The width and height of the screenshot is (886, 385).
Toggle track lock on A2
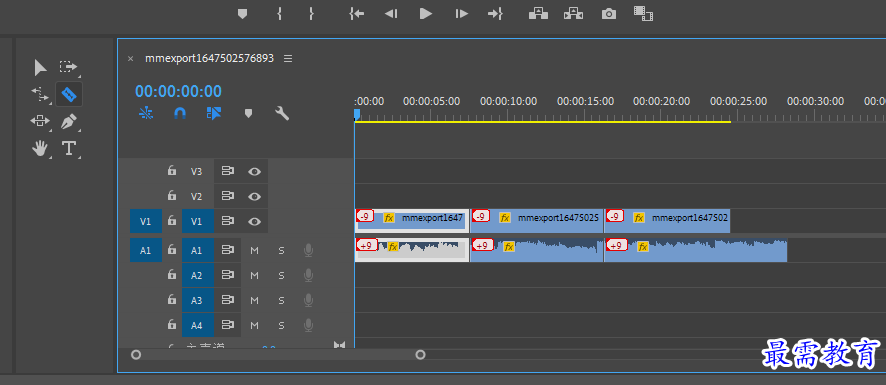tap(172, 275)
